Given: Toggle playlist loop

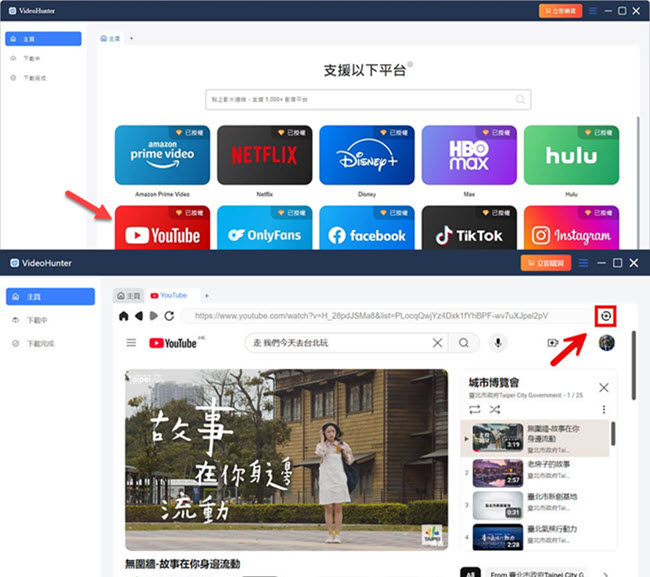Looking at the screenshot, I should [475, 410].
